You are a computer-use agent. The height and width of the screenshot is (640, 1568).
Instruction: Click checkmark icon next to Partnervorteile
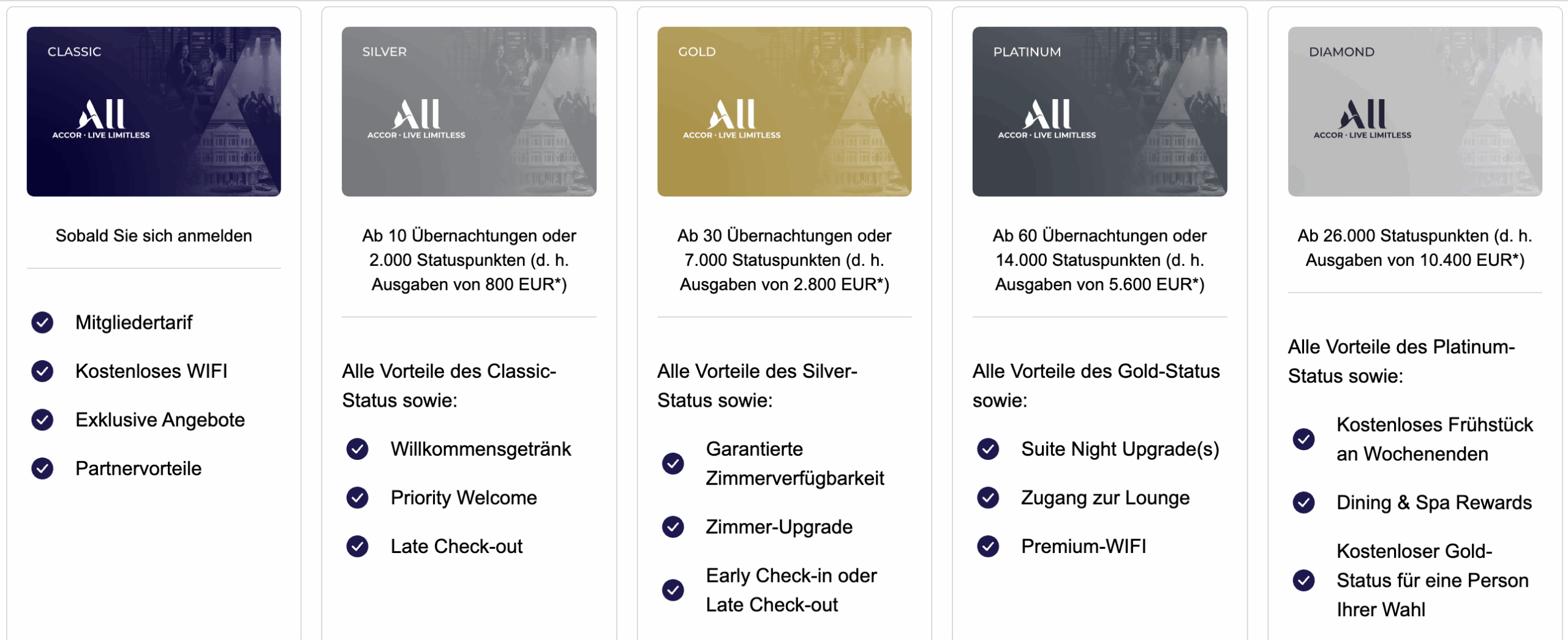pyautogui.click(x=42, y=469)
